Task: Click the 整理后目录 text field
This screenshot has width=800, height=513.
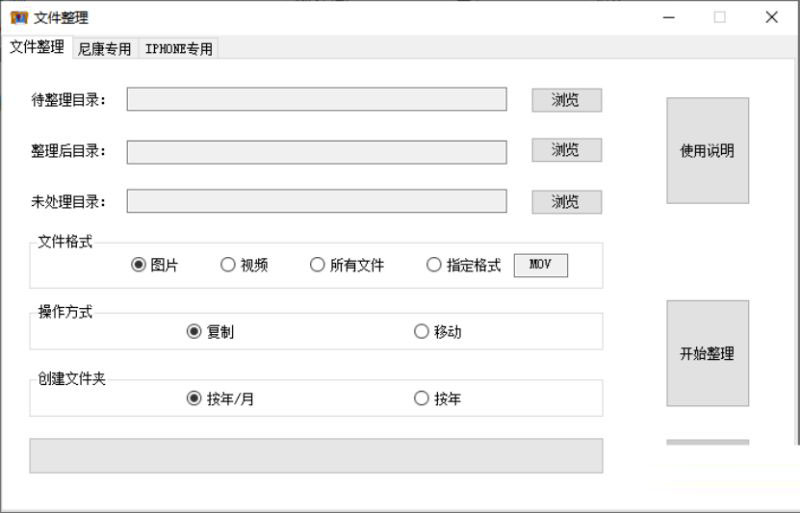Action: pyautogui.click(x=316, y=151)
